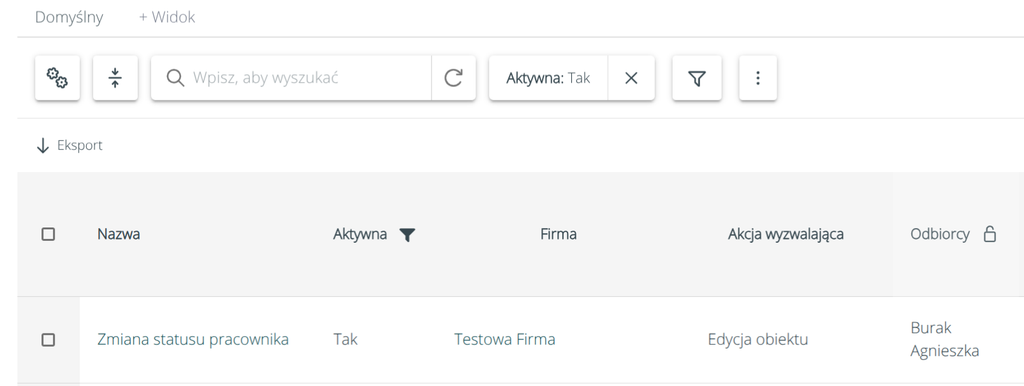Click the collapse rows icon

pos(116,78)
